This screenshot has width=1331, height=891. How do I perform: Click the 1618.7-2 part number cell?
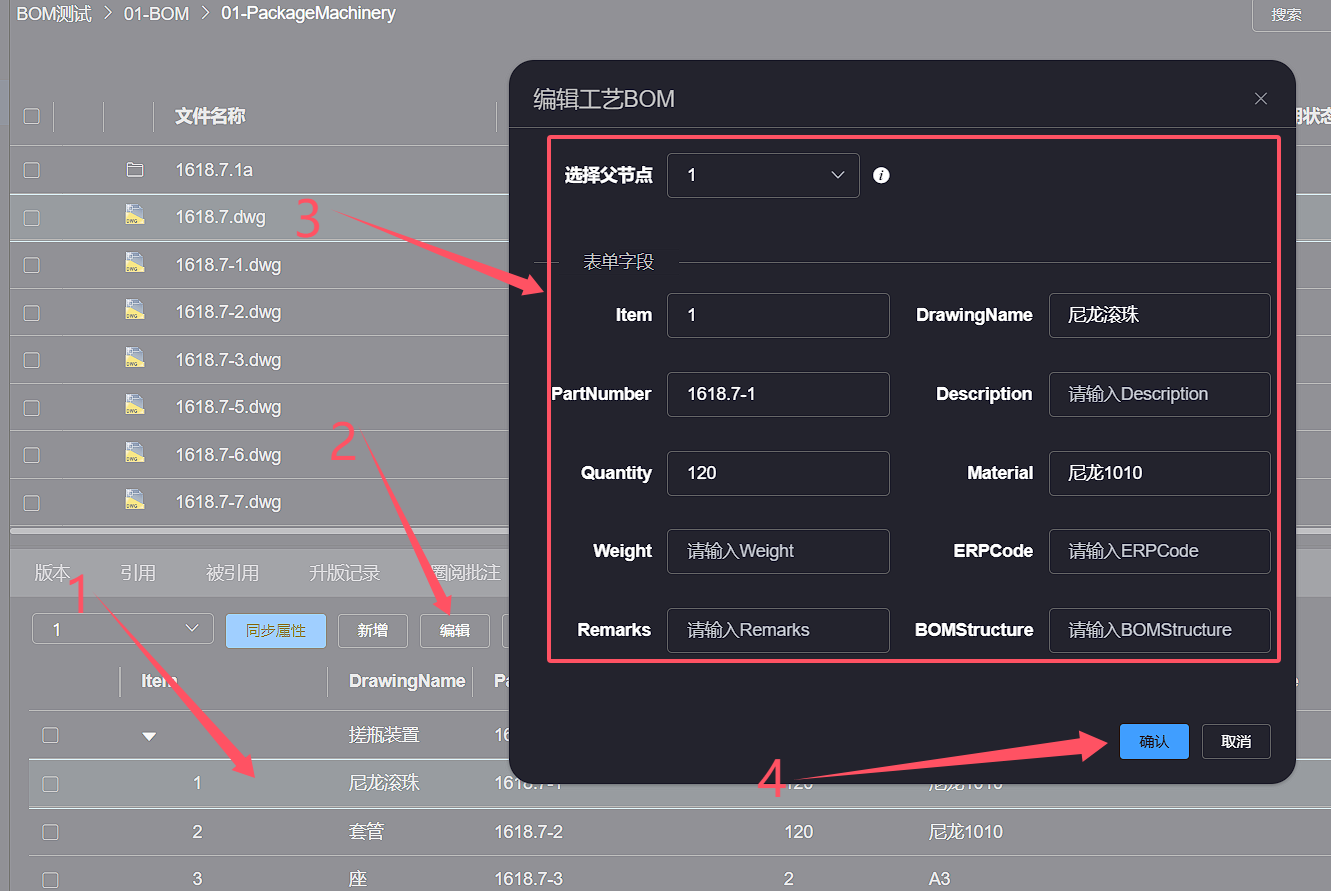coord(528,832)
